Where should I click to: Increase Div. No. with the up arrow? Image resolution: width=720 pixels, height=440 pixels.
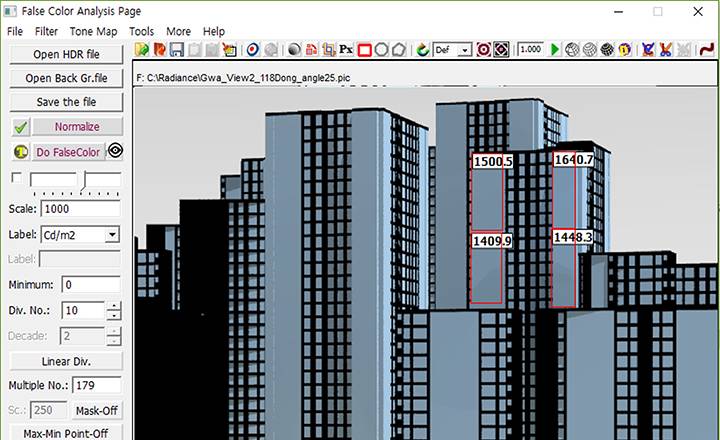[x=114, y=305]
